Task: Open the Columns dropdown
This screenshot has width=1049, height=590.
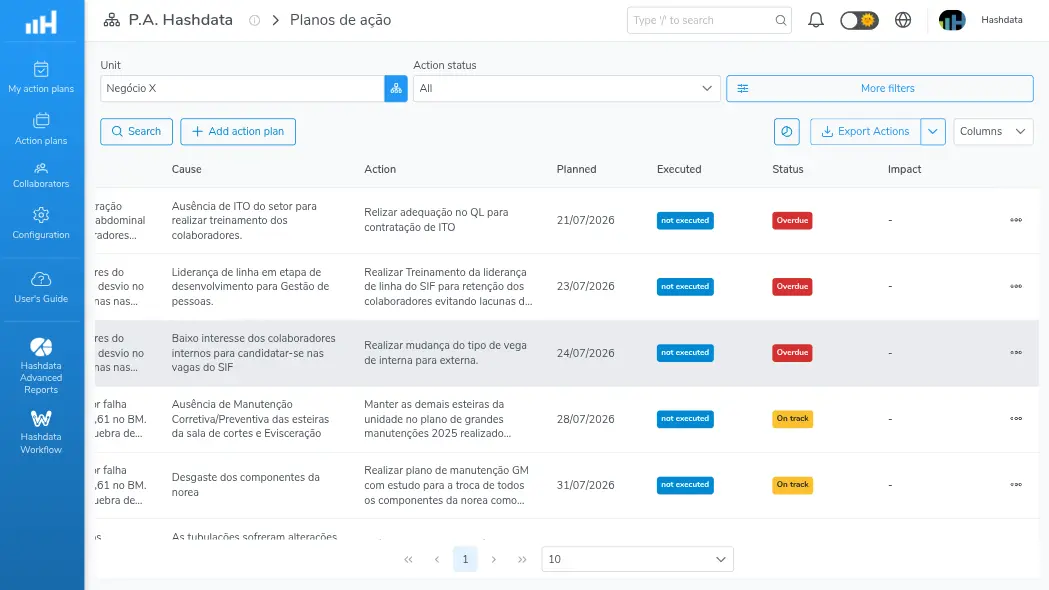Action: pyautogui.click(x=993, y=132)
